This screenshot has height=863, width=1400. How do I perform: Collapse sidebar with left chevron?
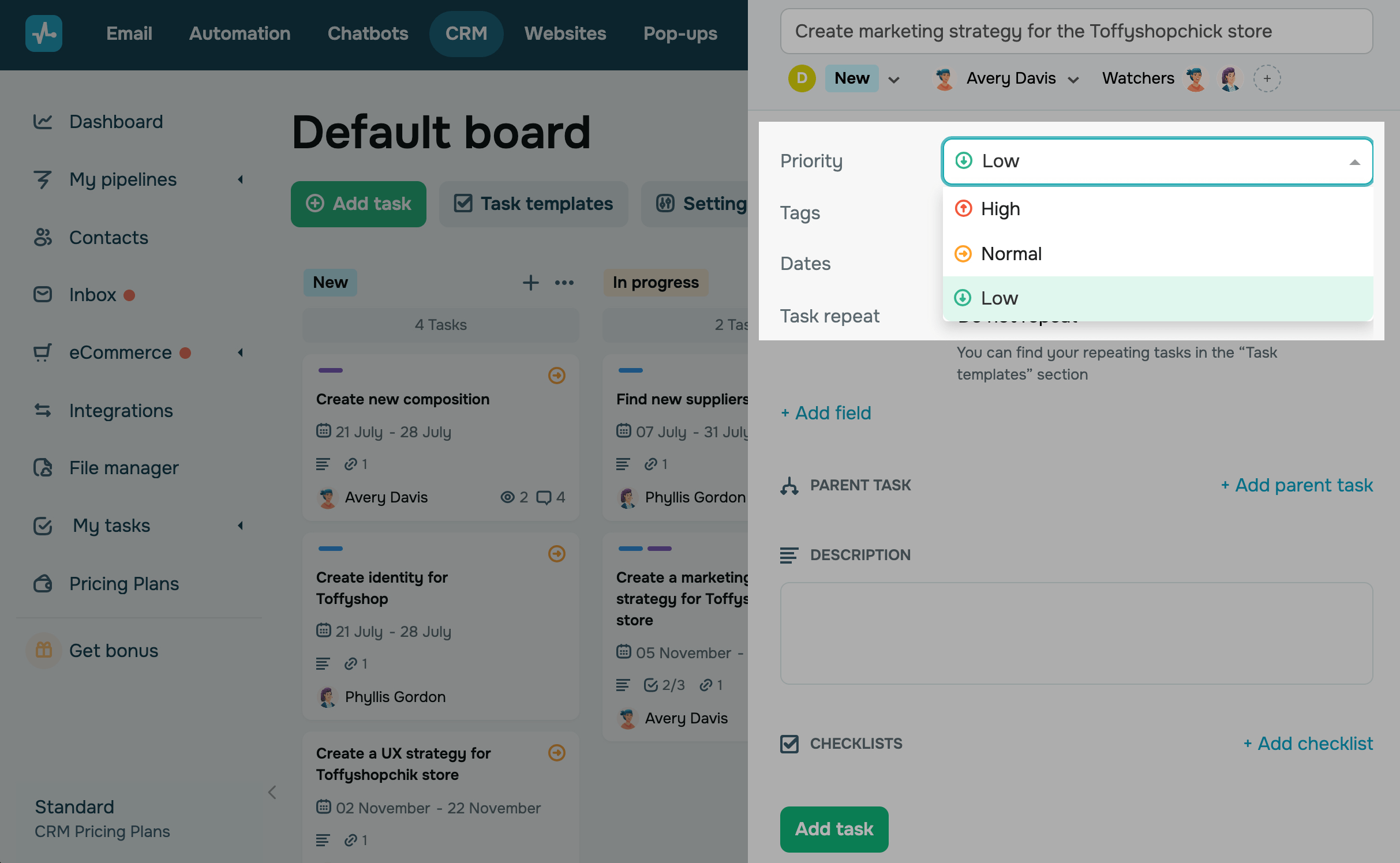pos(272,792)
